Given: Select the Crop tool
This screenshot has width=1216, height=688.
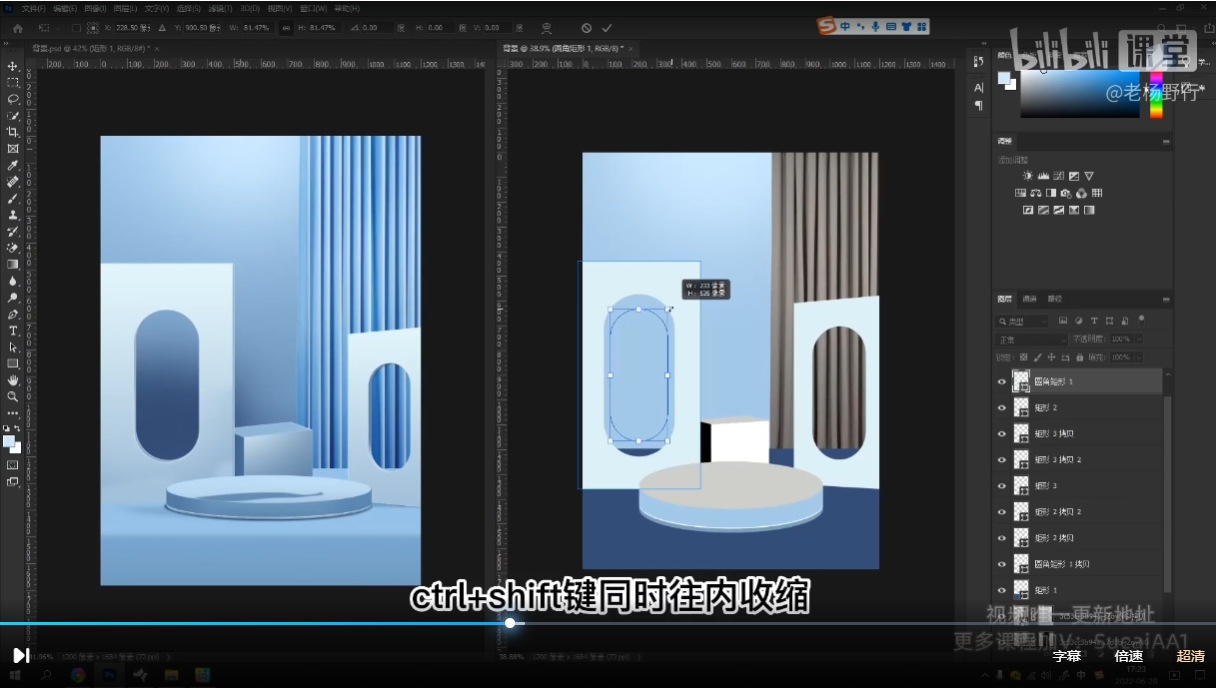Looking at the screenshot, I should pyautogui.click(x=13, y=132).
